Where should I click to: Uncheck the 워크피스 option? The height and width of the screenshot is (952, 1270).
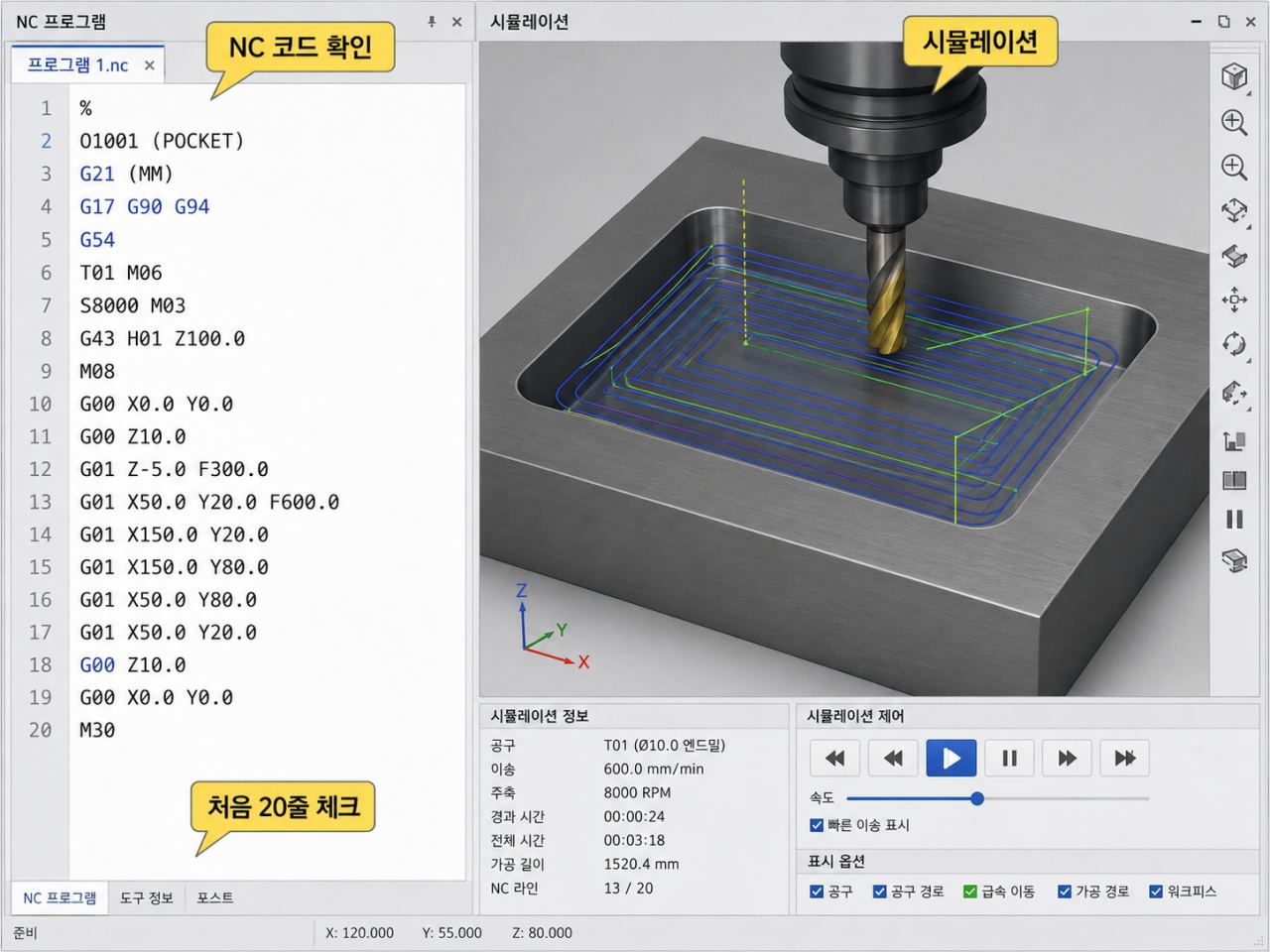pos(1156,892)
